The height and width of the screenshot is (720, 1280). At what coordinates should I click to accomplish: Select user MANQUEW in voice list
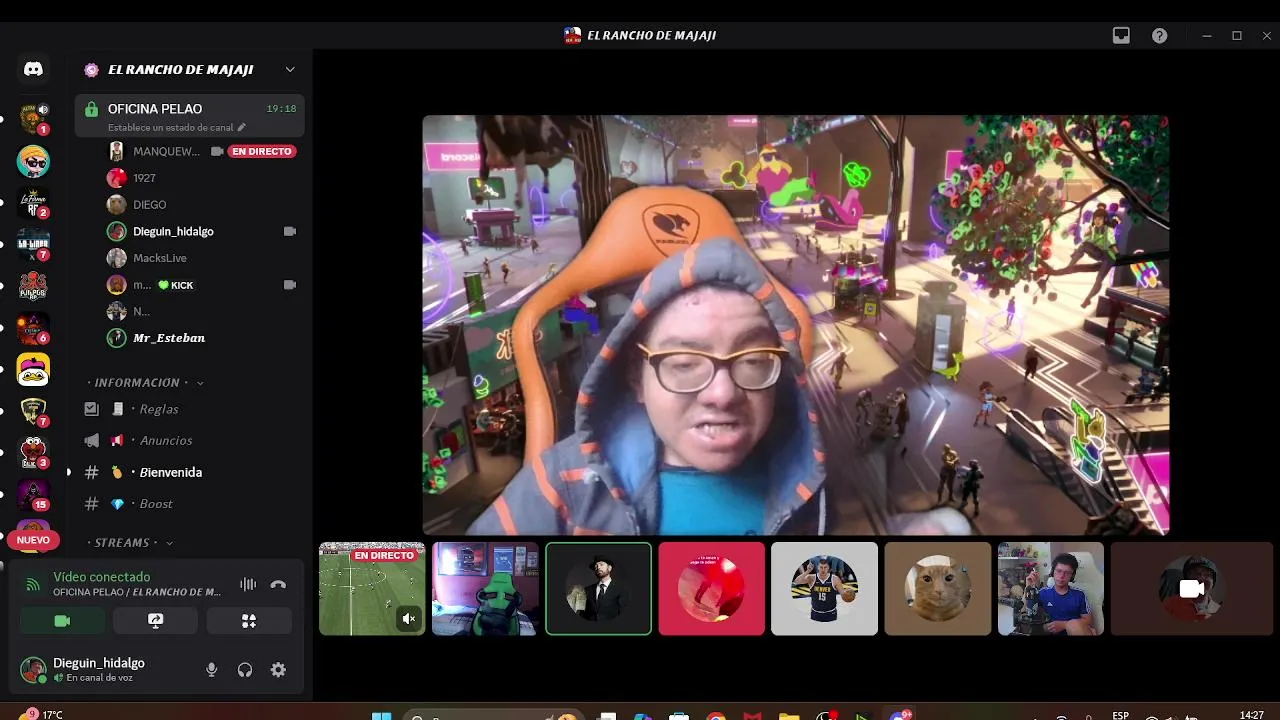[x=165, y=151]
